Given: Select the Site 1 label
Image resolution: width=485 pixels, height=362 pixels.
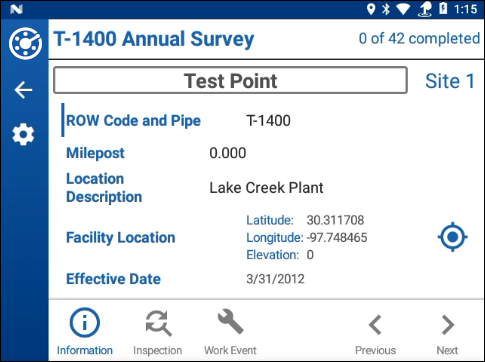Looking at the screenshot, I should coord(450,81).
